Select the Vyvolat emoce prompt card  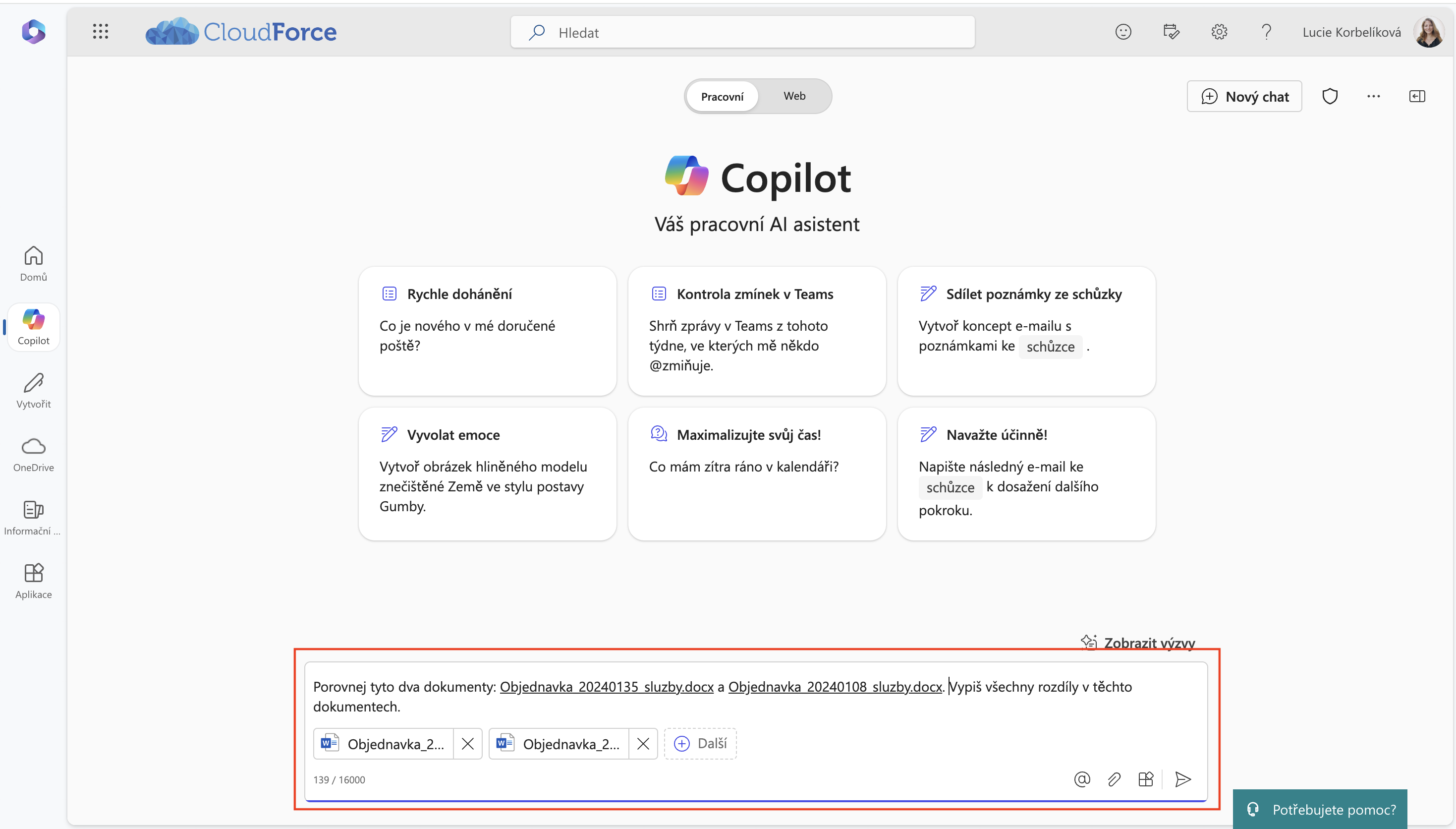[487, 474]
